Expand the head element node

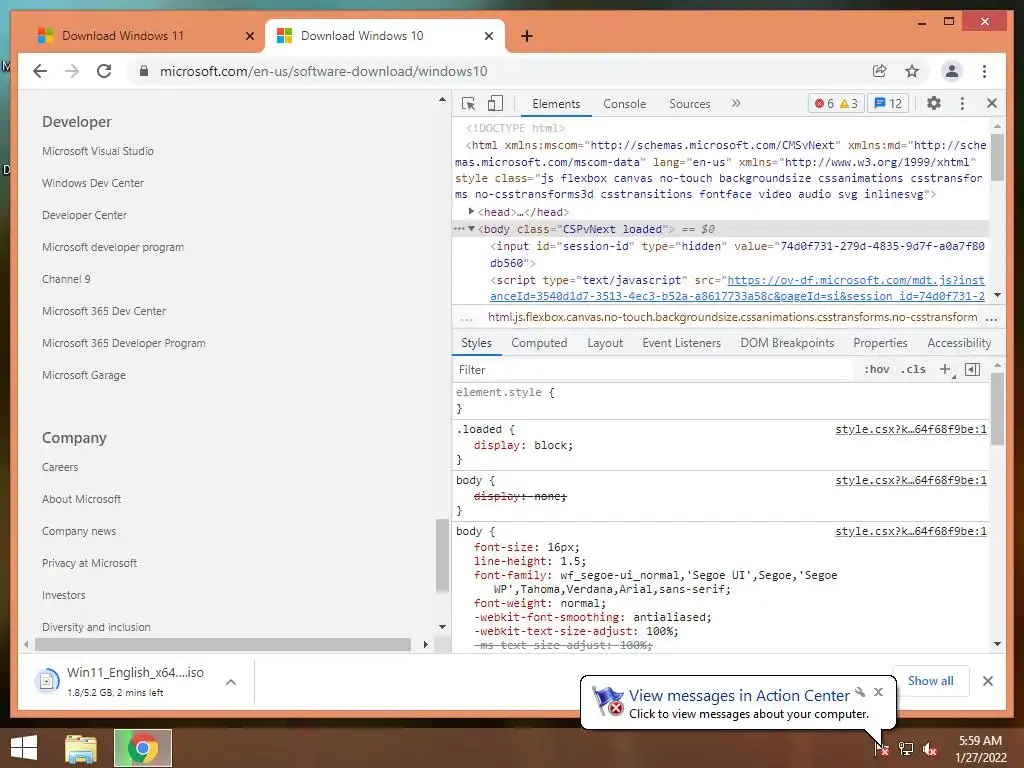472,212
